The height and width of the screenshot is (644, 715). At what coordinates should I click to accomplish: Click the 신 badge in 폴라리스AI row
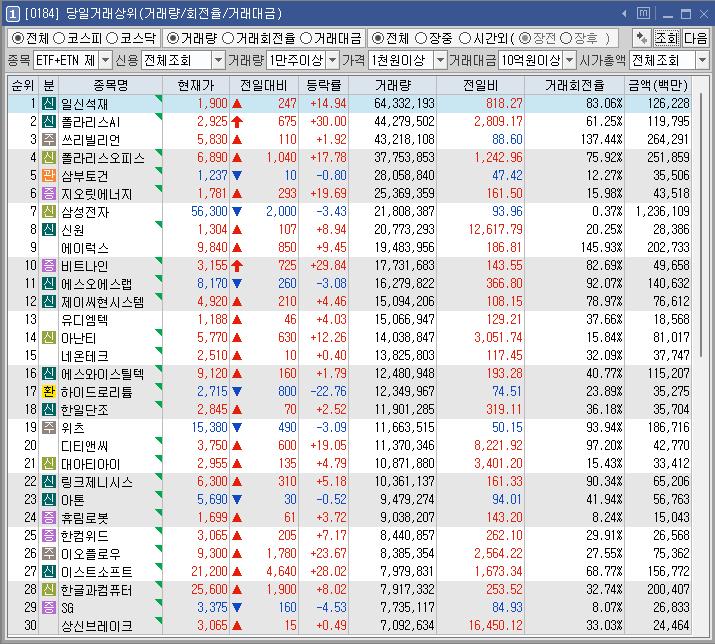point(49,121)
